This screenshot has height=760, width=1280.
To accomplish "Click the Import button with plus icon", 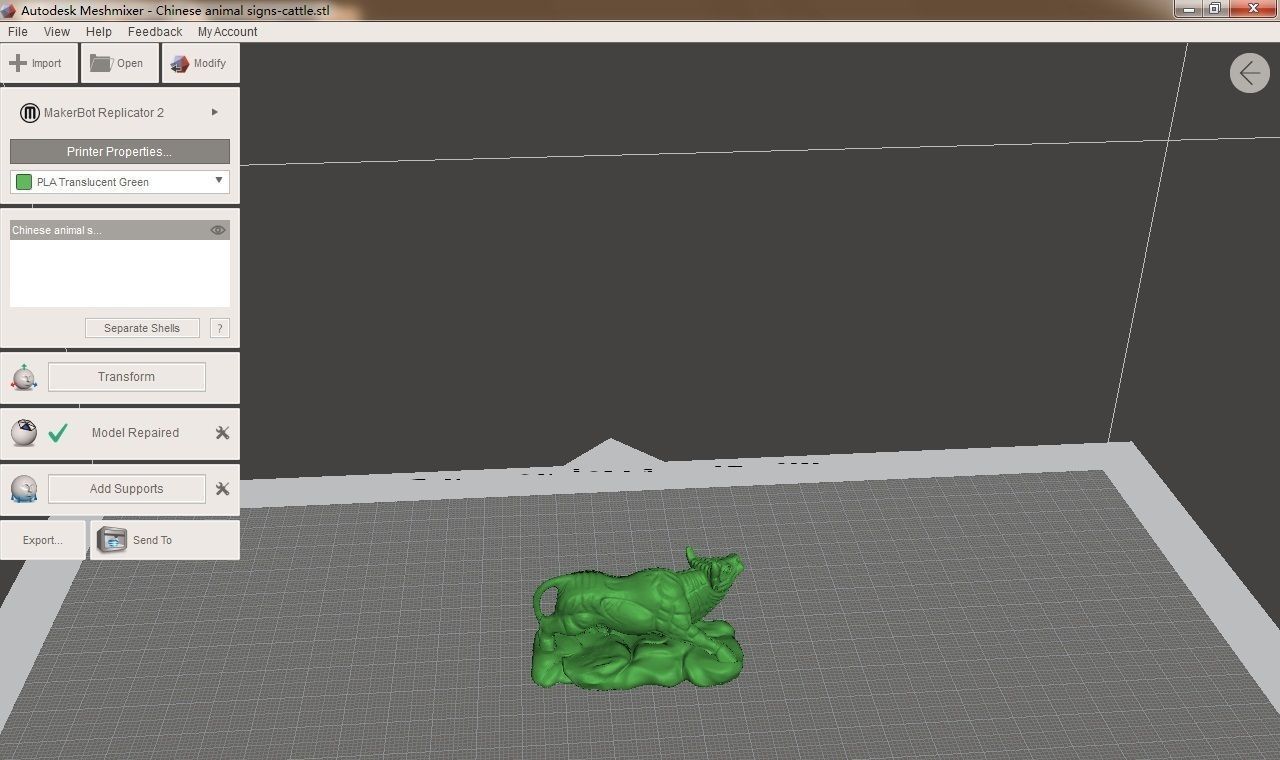I will (40, 63).
